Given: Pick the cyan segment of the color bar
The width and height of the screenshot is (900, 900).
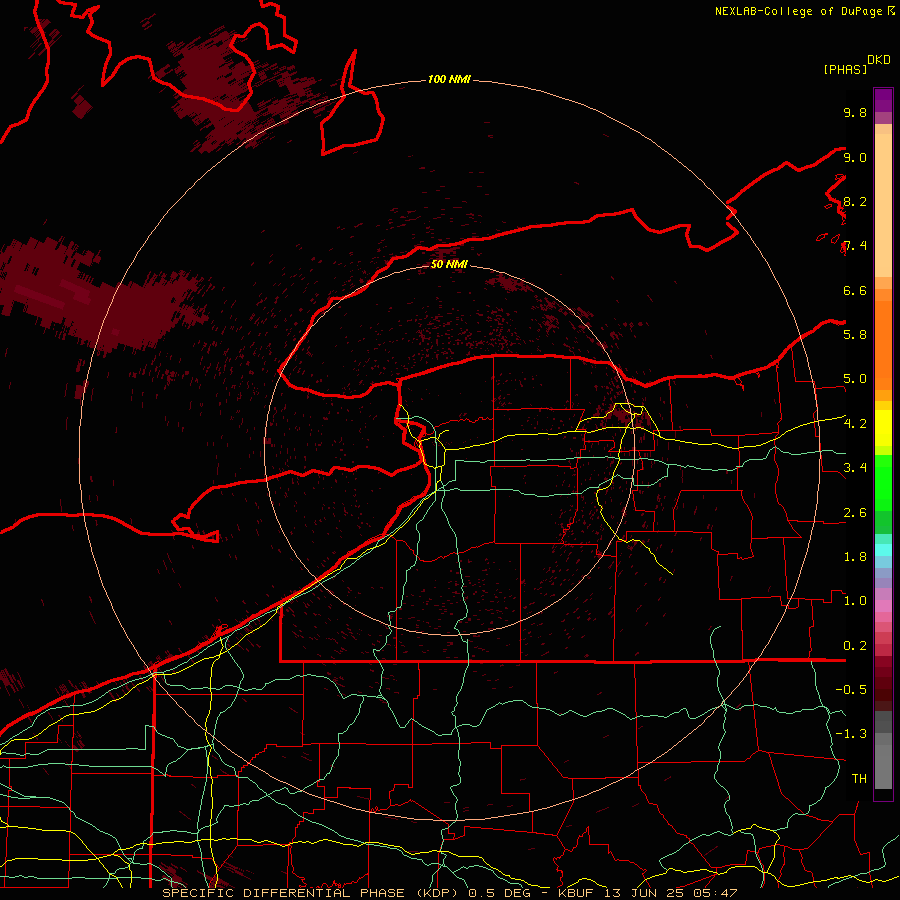Looking at the screenshot, I should pyautogui.click(x=883, y=550).
